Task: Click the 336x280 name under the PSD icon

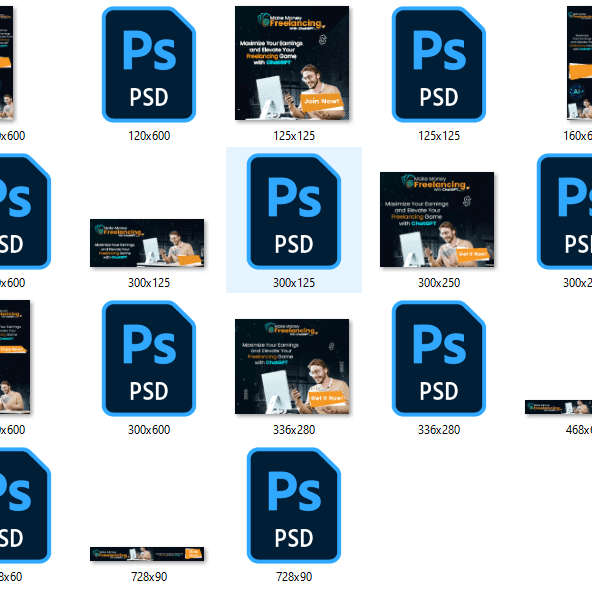Action: pyautogui.click(x=439, y=430)
